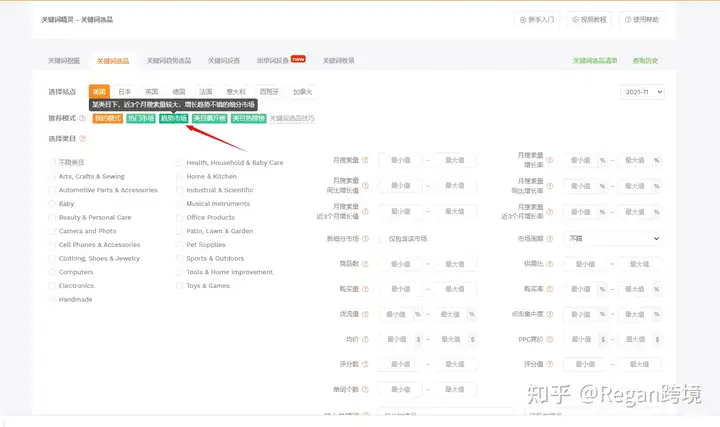
Task: Click the help icon beside 均价
Action: (365, 339)
